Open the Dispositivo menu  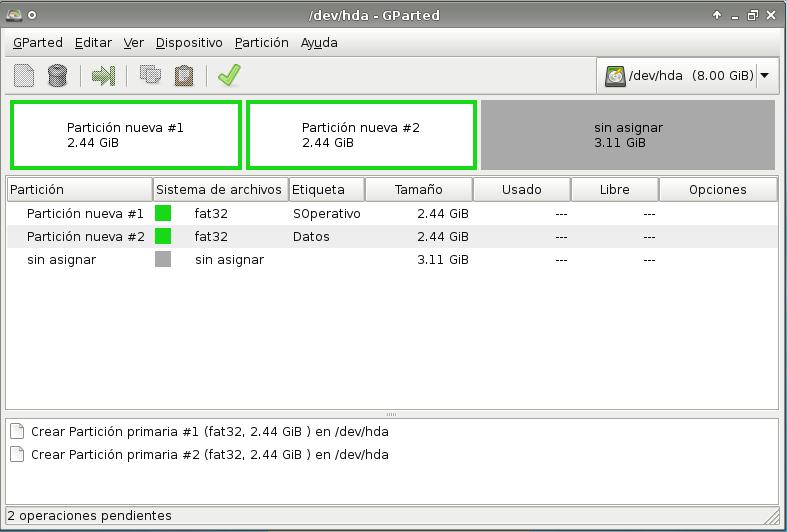189,43
